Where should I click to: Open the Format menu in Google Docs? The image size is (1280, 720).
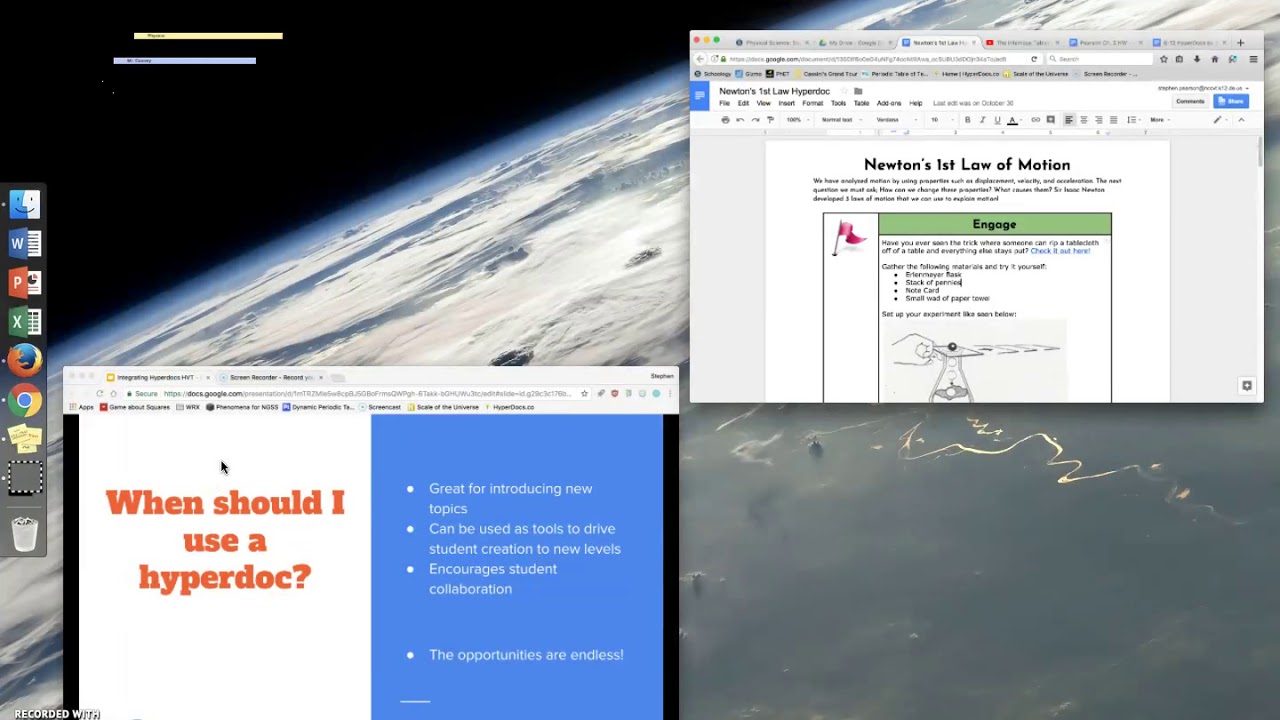point(812,103)
